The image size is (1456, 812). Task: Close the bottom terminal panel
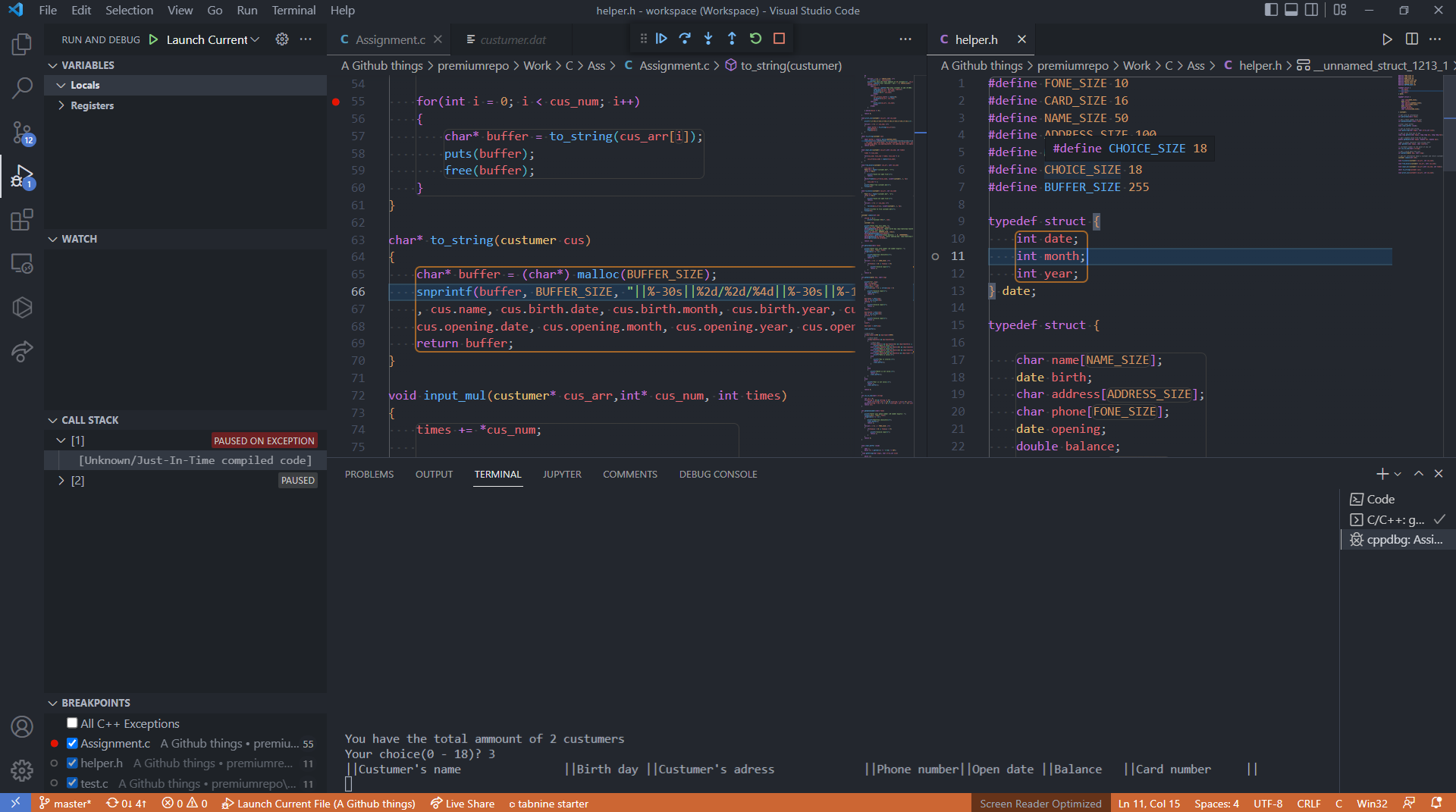(1439, 474)
